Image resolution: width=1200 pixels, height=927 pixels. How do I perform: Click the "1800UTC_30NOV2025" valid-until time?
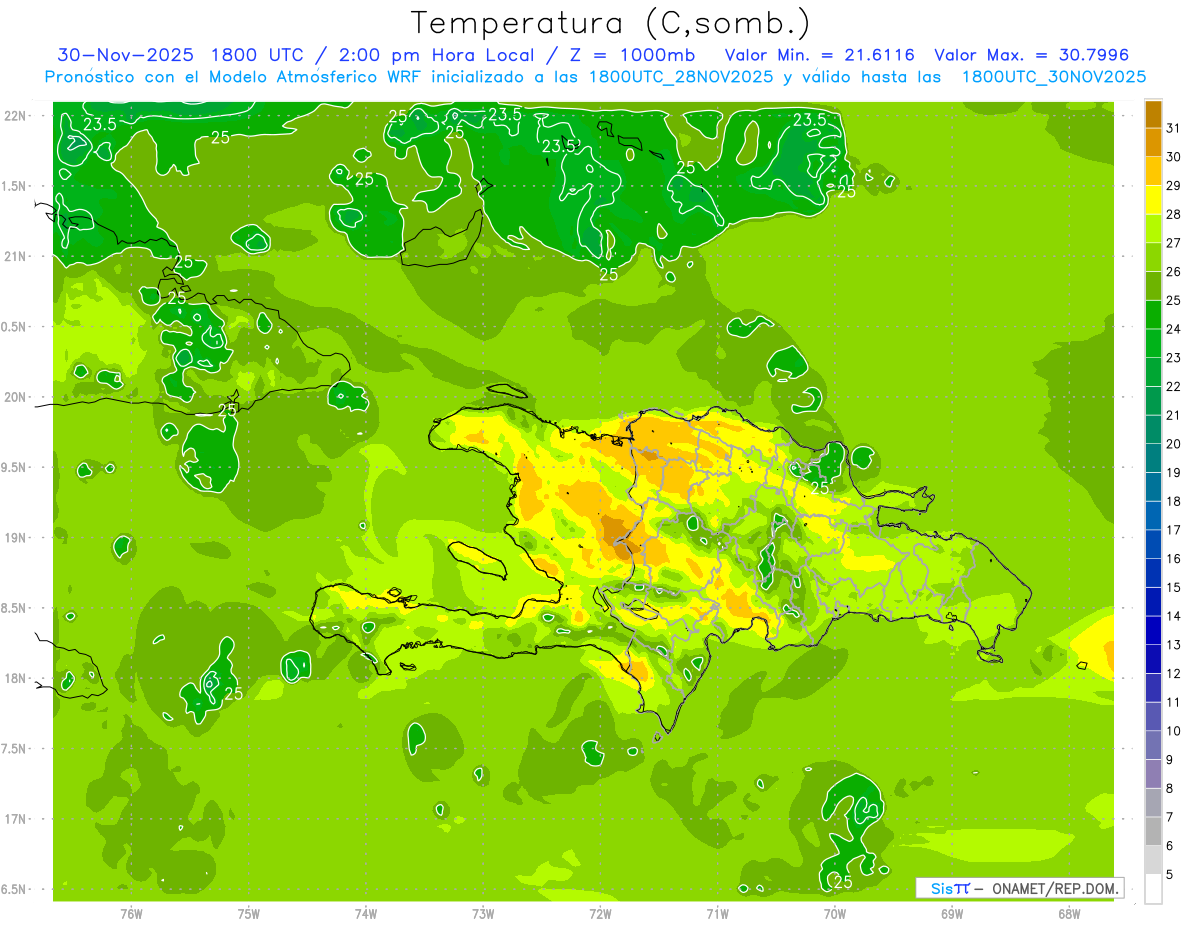pyautogui.click(x=1053, y=77)
